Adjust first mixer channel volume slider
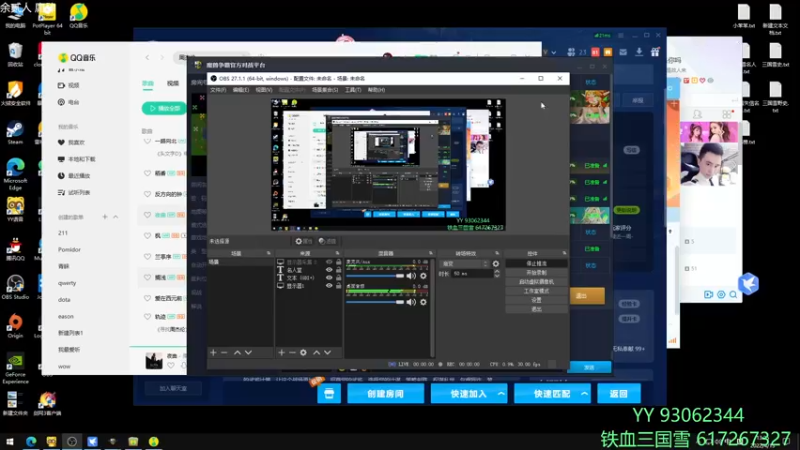The width and height of the screenshot is (800, 450). 375,276
